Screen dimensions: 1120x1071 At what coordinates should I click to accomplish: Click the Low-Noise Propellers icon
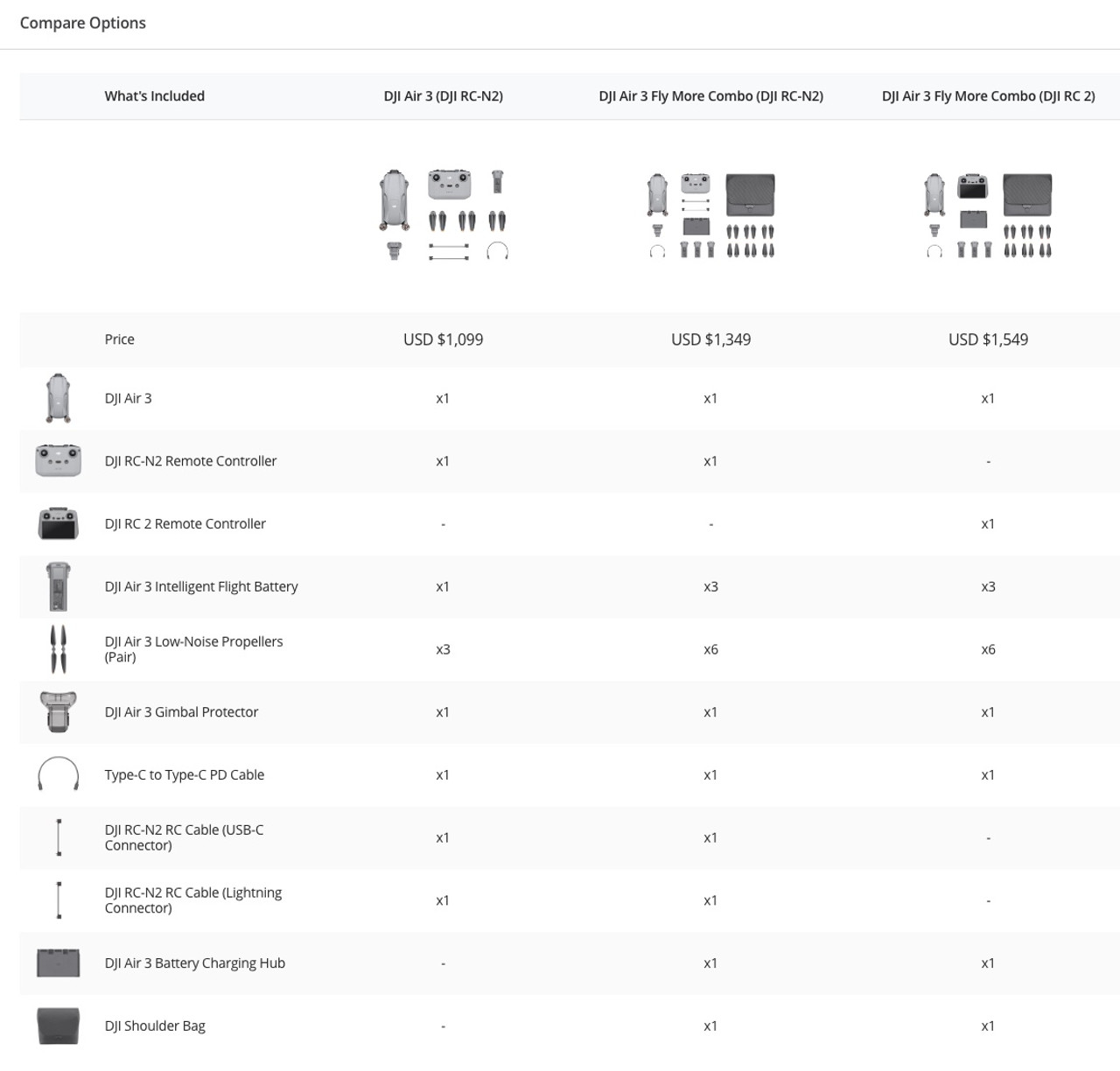(x=59, y=649)
